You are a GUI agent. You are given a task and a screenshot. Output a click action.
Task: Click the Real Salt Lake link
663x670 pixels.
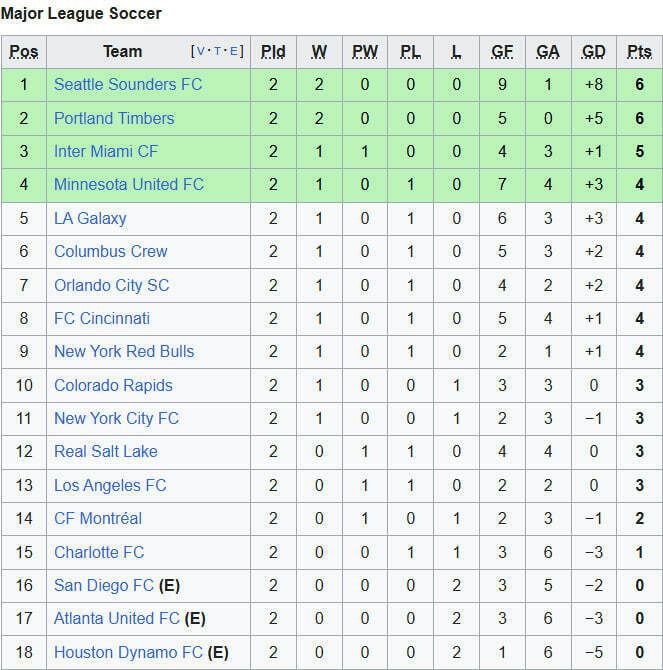pos(106,451)
